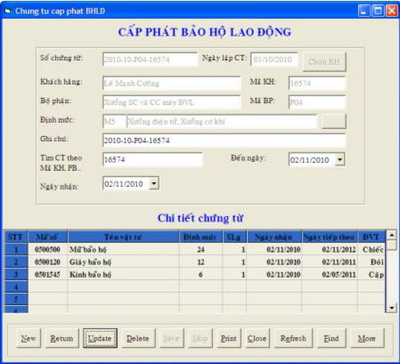Click the Print button
The image size is (400, 364).
click(x=229, y=338)
